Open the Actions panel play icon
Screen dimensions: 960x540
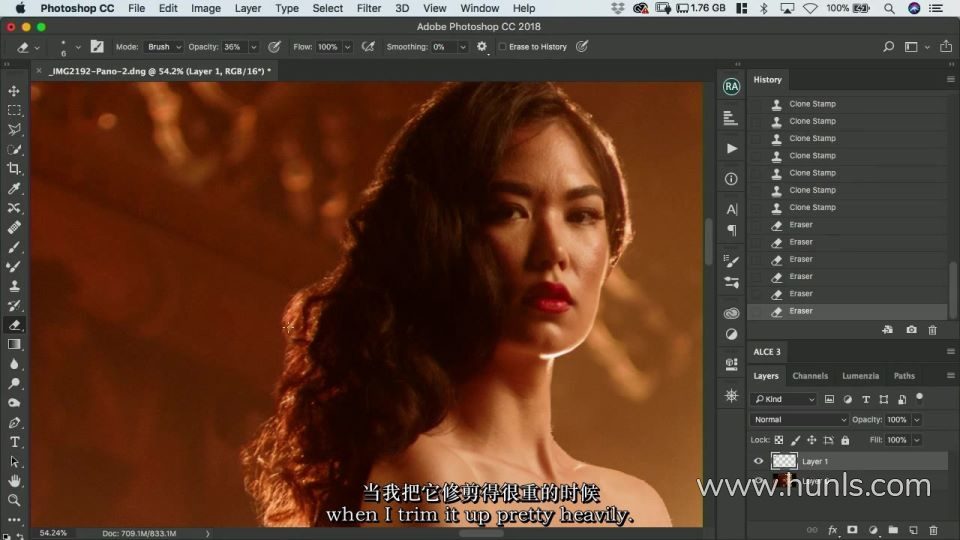pyautogui.click(x=731, y=148)
